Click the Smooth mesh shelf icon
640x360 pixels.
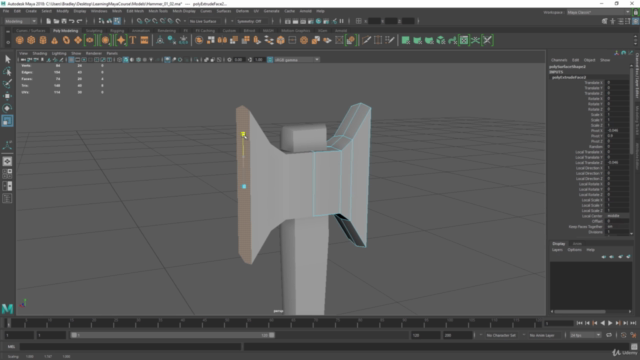(x=234, y=40)
